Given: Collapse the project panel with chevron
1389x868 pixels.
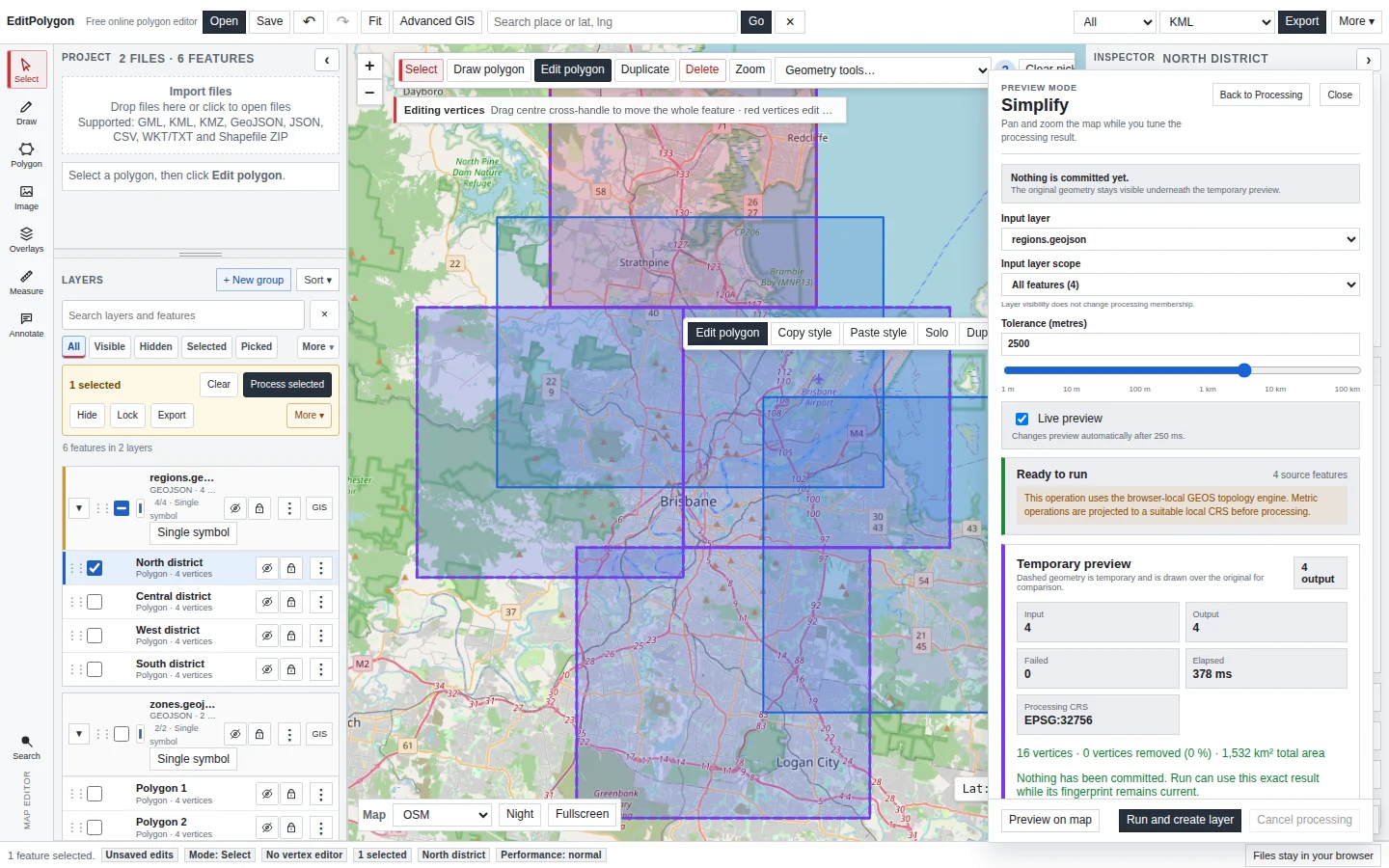Looking at the screenshot, I should pos(327,60).
